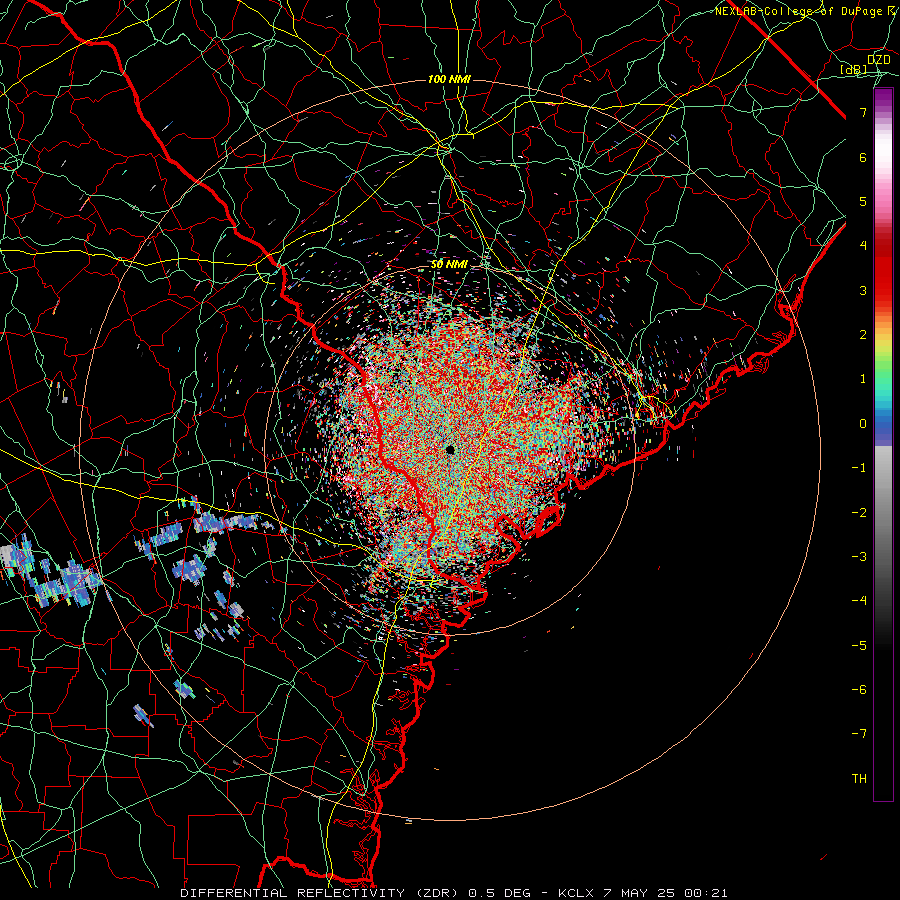The width and height of the screenshot is (900, 900).
Task: Select the 5 dB tick on the colorbar
Action: coord(863,201)
